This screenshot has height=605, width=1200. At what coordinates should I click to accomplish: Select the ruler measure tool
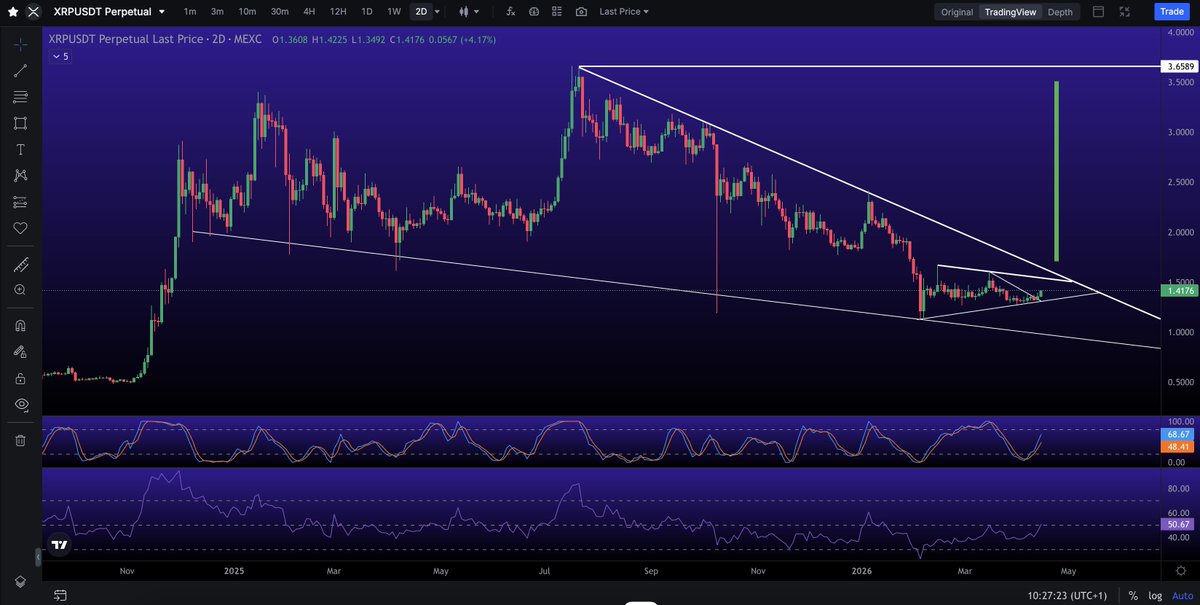(20, 265)
